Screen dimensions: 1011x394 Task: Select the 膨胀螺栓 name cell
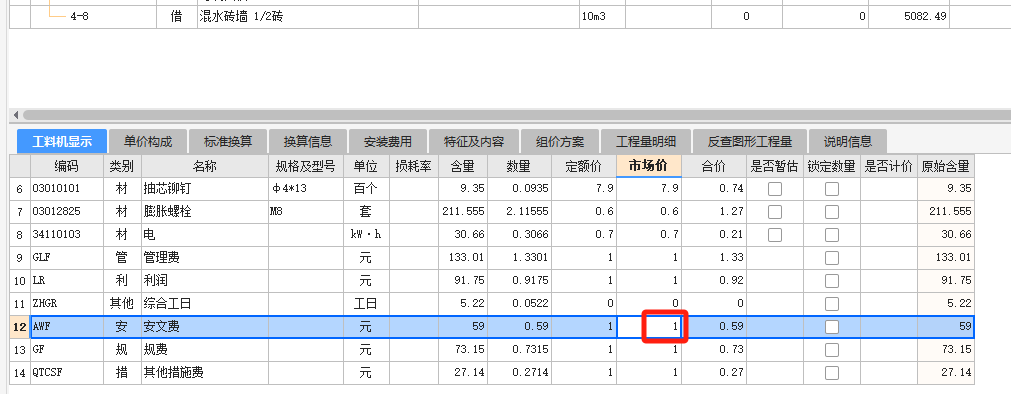[204, 212]
